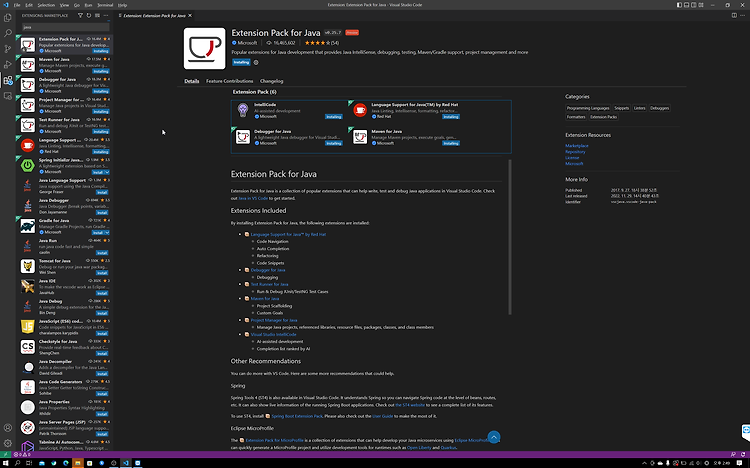Open Install dropdown arrow for Spring Initializr Java
Viewport: 750px width, 468px height.
pyautogui.click(x=107, y=172)
